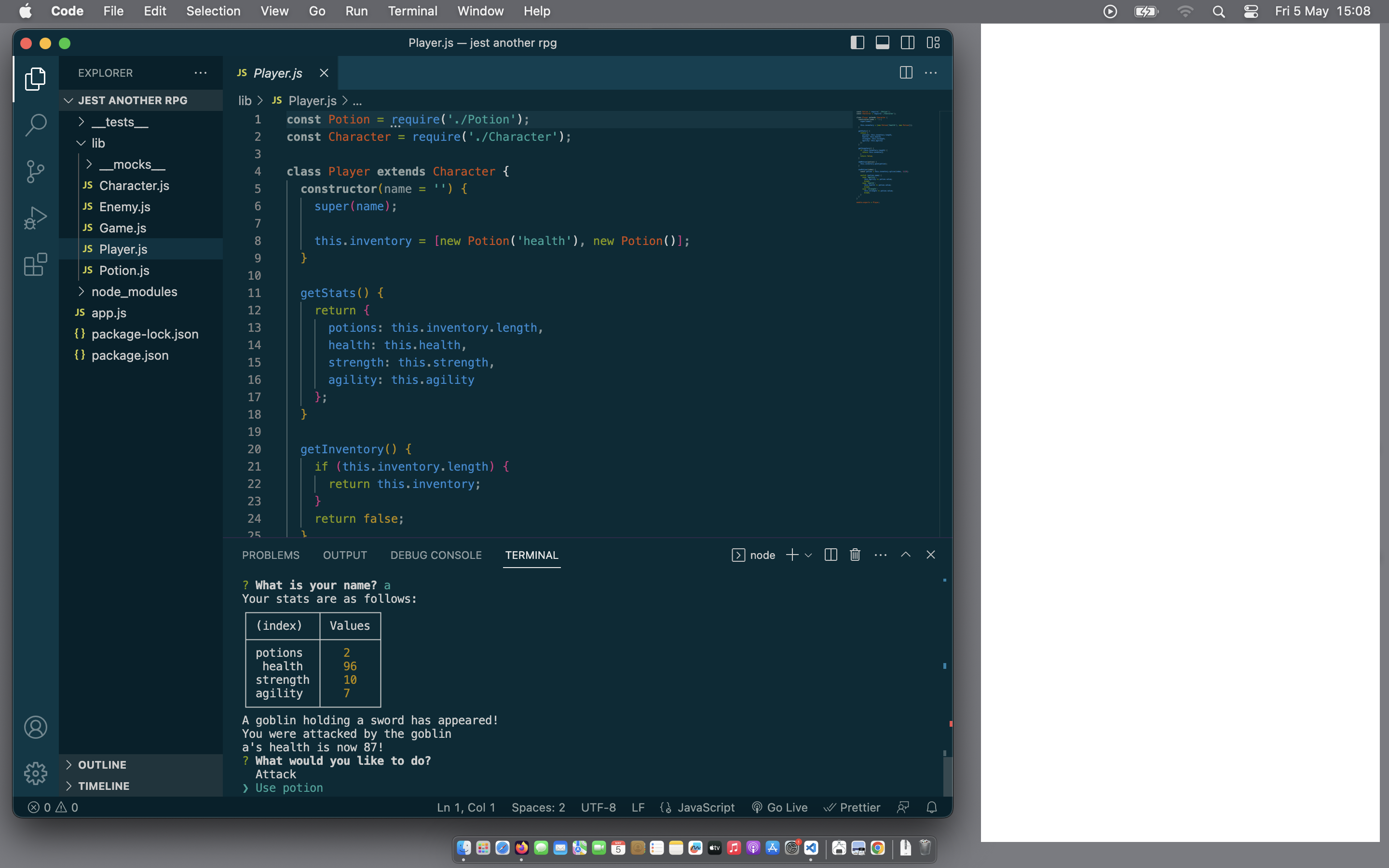Open app.js file
This screenshot has width=1389, height=868.
click(x=141, y=313)
